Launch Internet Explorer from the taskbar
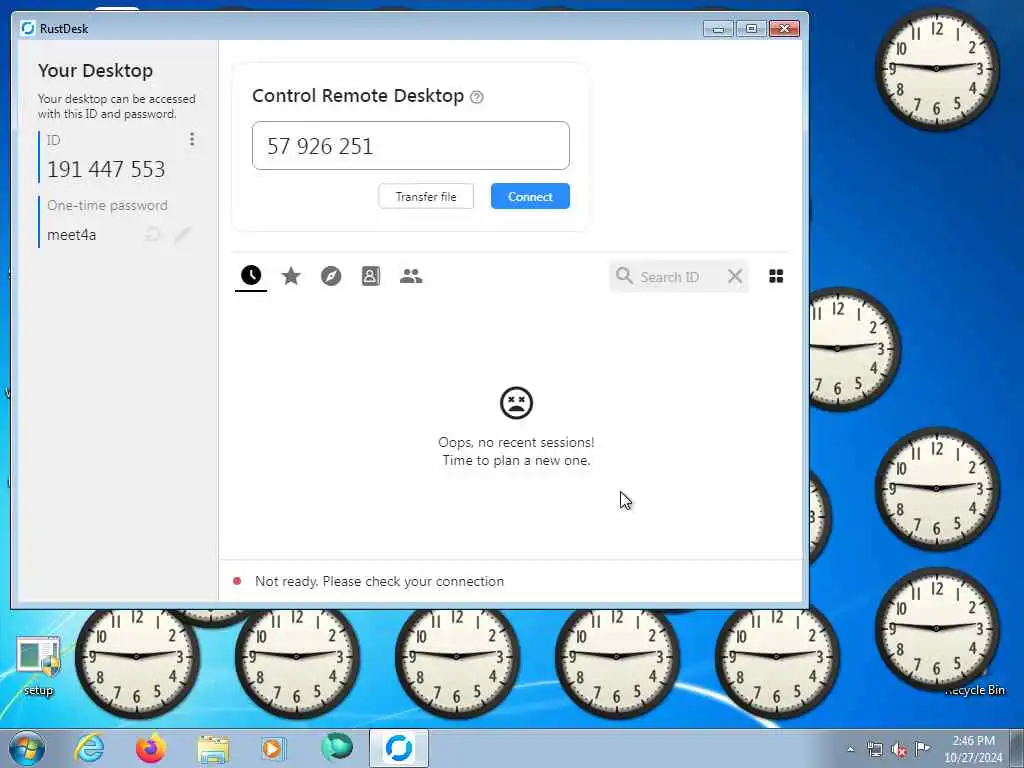 pyautogui.click(x=89, y=748)
